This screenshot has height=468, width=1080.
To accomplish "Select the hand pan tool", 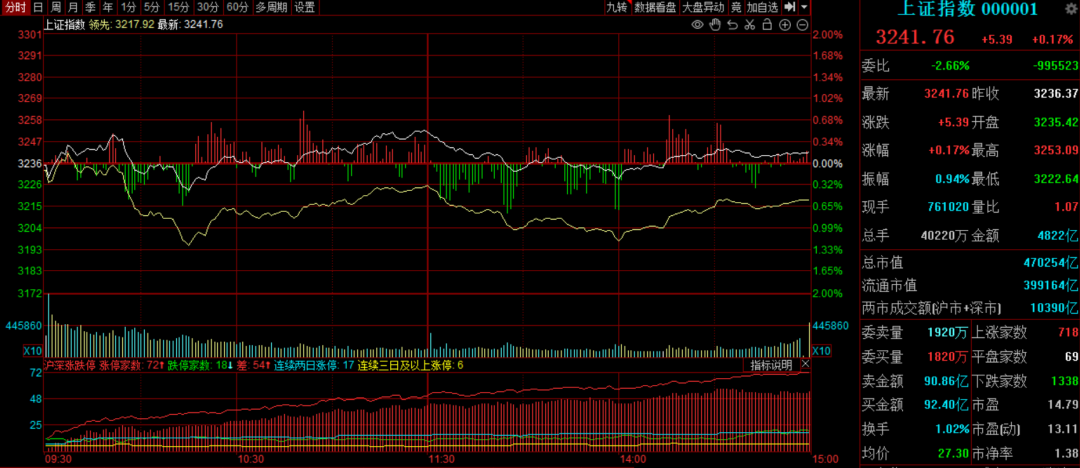I will [x=715, y=25].
